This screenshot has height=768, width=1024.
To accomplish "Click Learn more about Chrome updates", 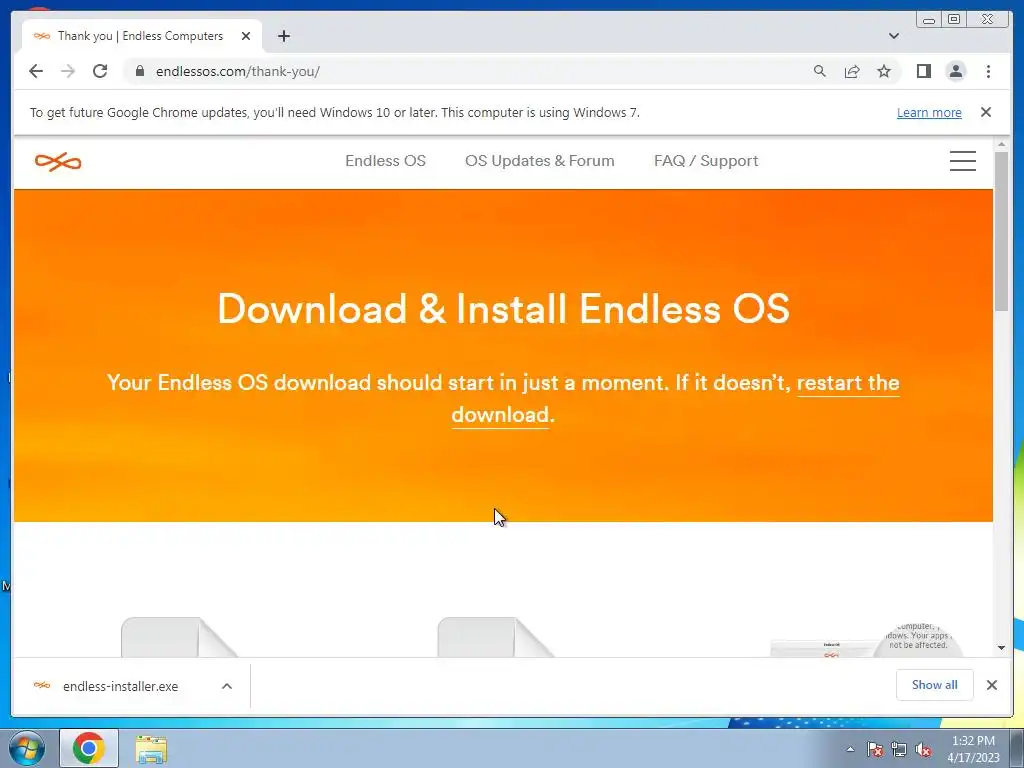I will point(929,112).
